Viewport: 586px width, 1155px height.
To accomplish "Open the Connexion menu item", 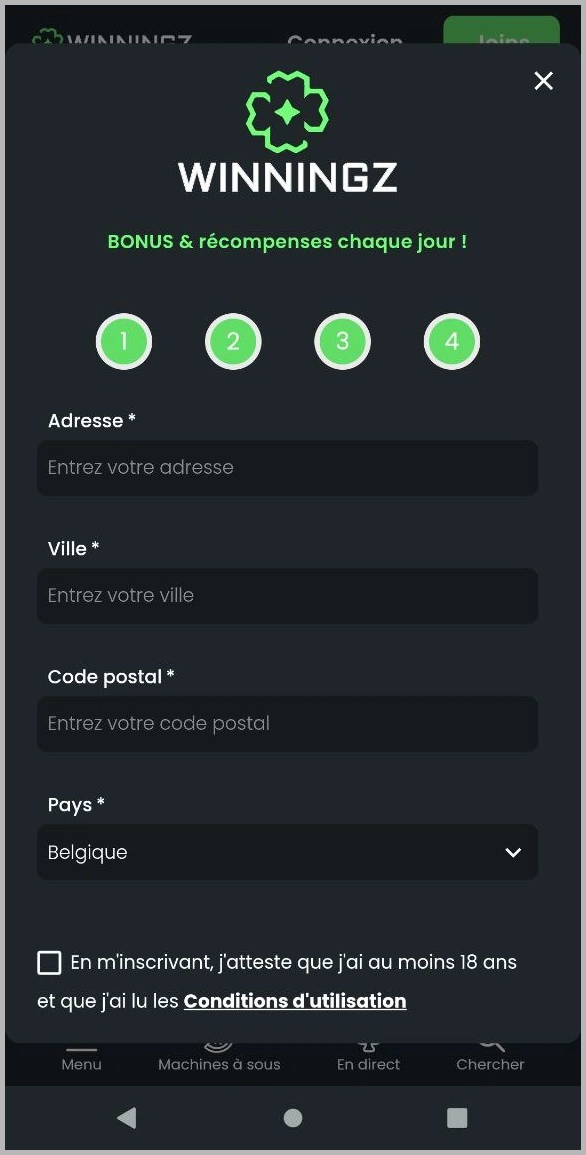I will (344, 44).
